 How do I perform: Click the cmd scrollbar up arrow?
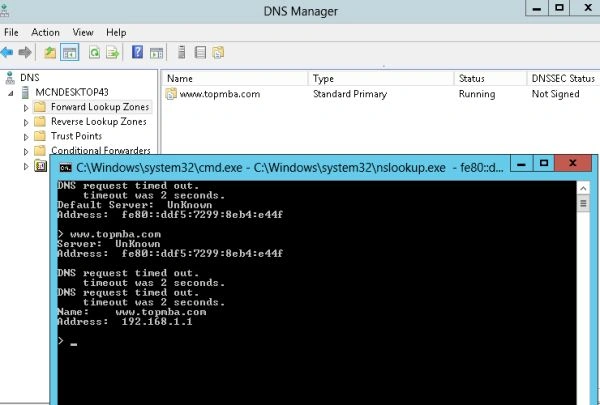(x=583, y=188)
